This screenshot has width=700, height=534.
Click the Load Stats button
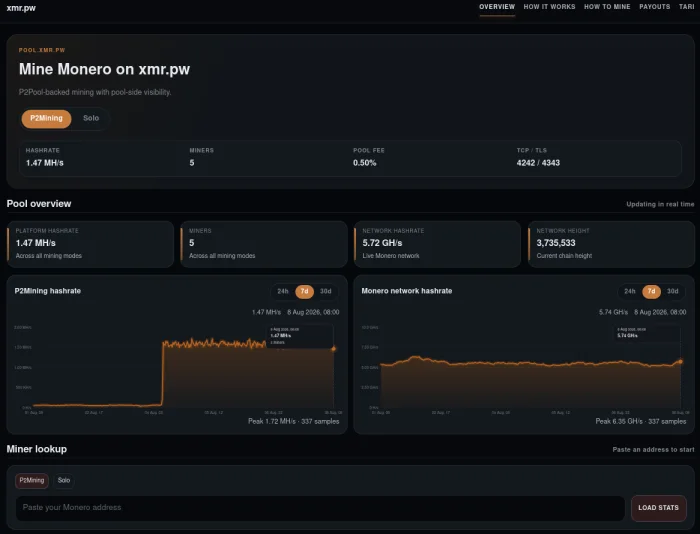[658, 508]
